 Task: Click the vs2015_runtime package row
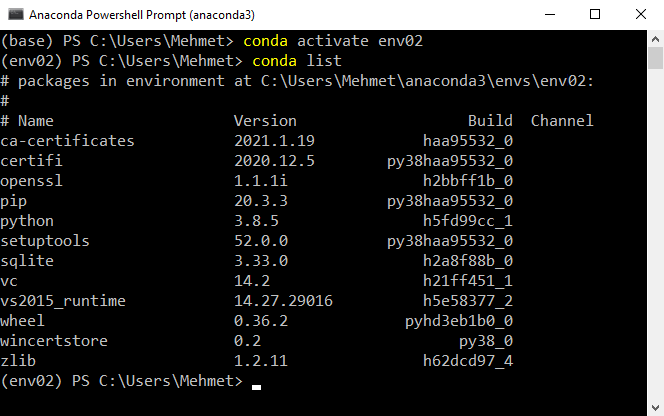257,301
